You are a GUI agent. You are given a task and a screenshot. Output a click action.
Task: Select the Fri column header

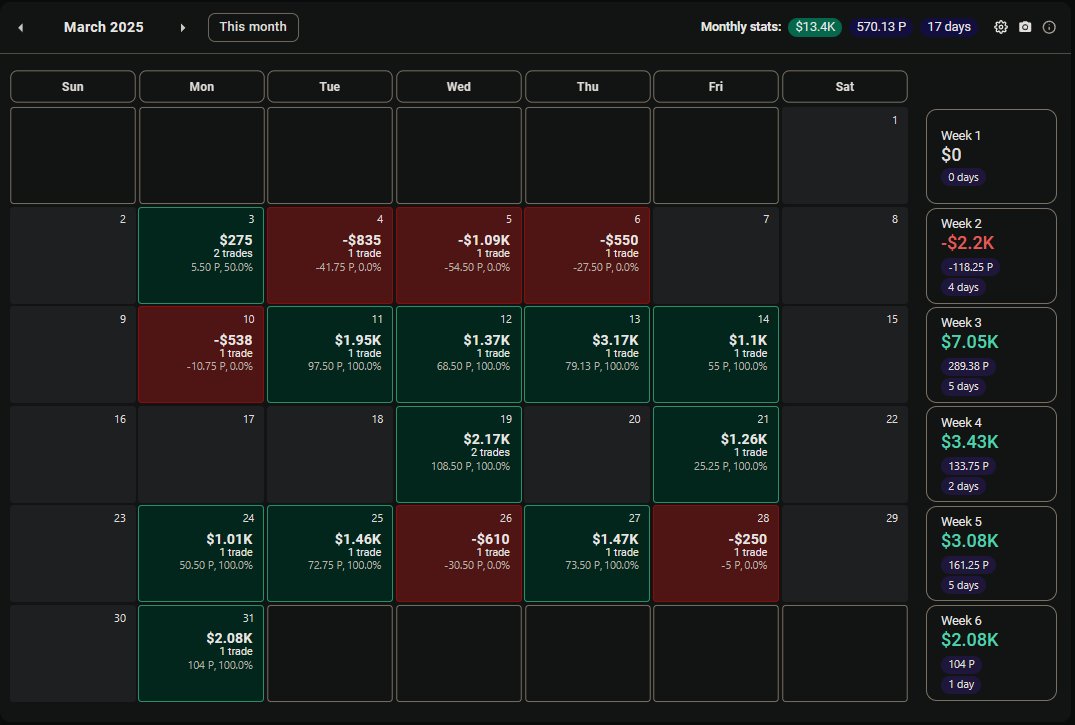click(716, 86)
